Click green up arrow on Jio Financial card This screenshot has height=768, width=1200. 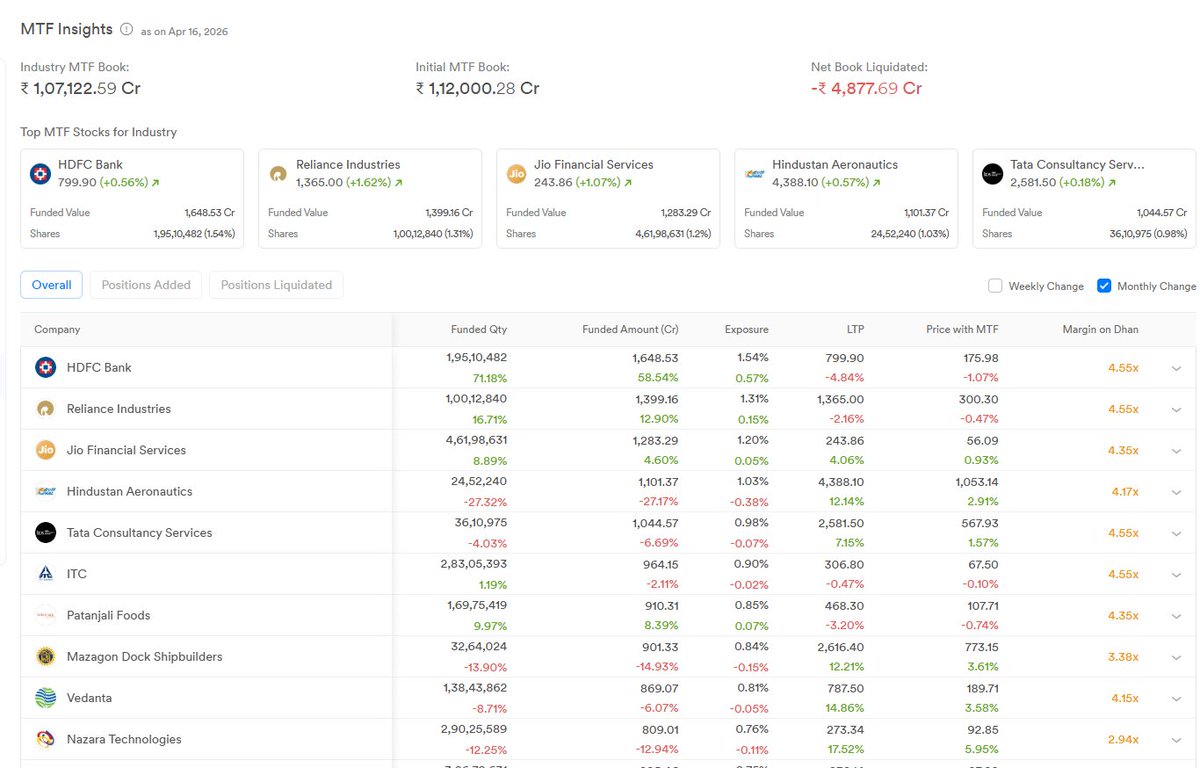click(626, 183)
